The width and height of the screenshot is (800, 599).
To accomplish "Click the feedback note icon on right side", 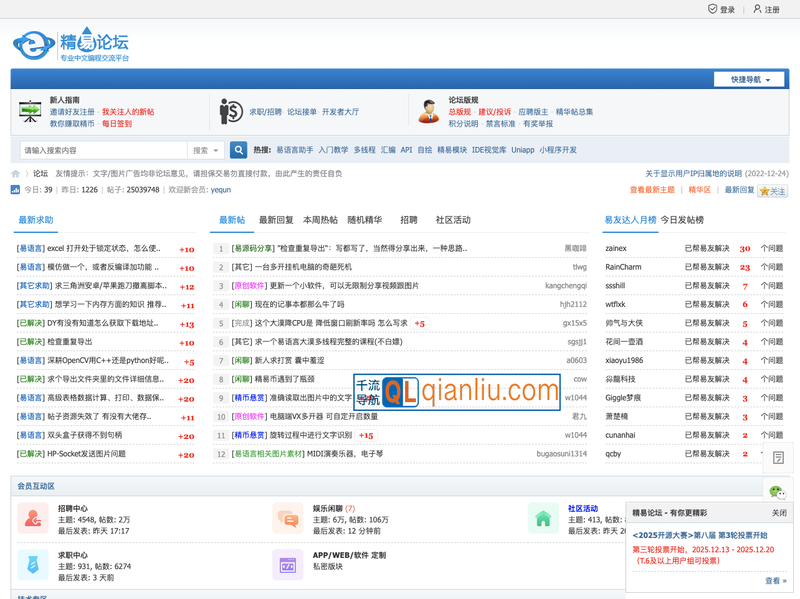I will tap(778, 458).
